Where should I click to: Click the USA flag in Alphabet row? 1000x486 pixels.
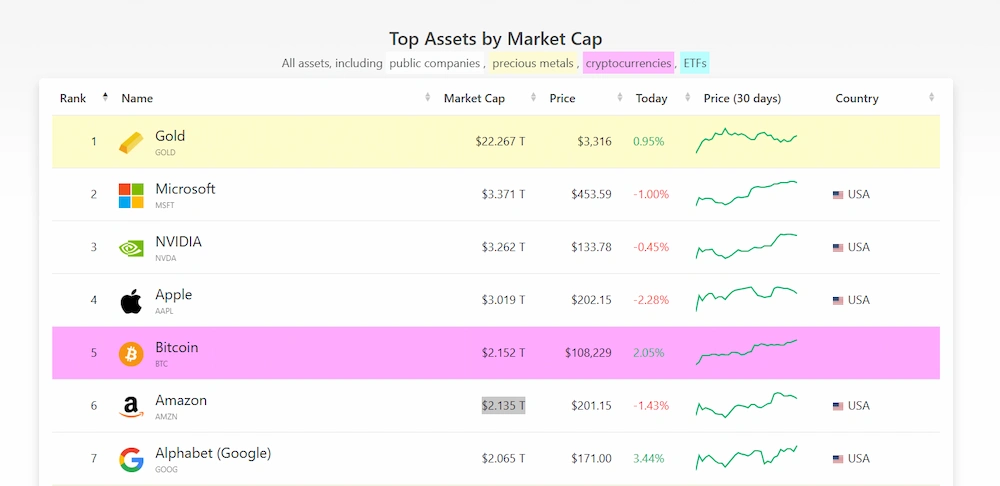pos(838,459)
